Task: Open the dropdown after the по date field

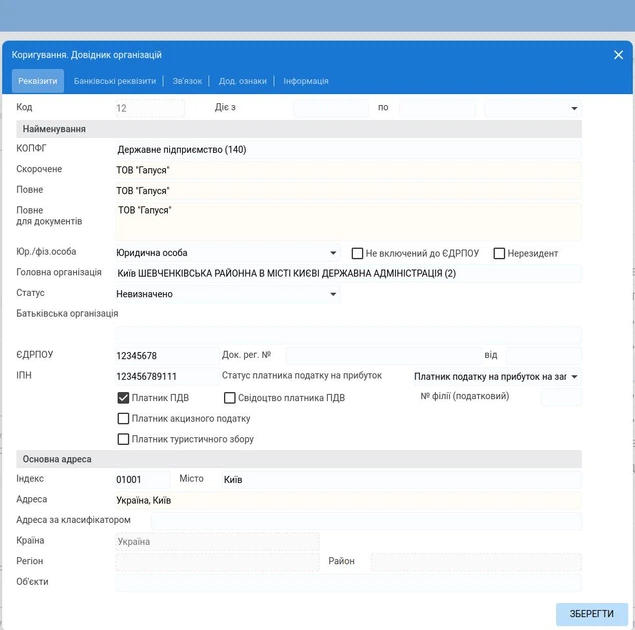Action: 533,108
